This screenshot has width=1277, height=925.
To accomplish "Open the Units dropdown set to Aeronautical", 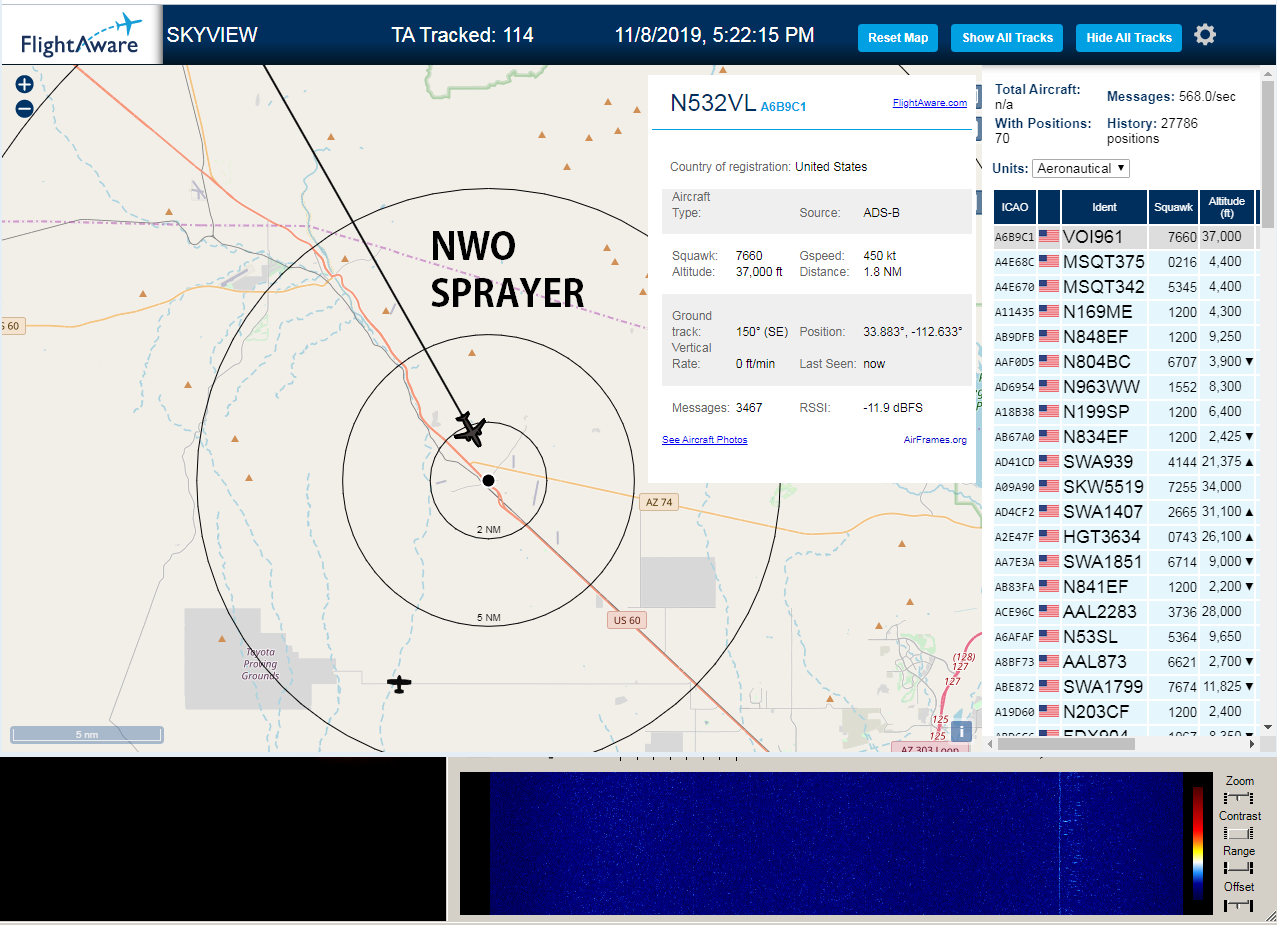I will coord(1081,169).
